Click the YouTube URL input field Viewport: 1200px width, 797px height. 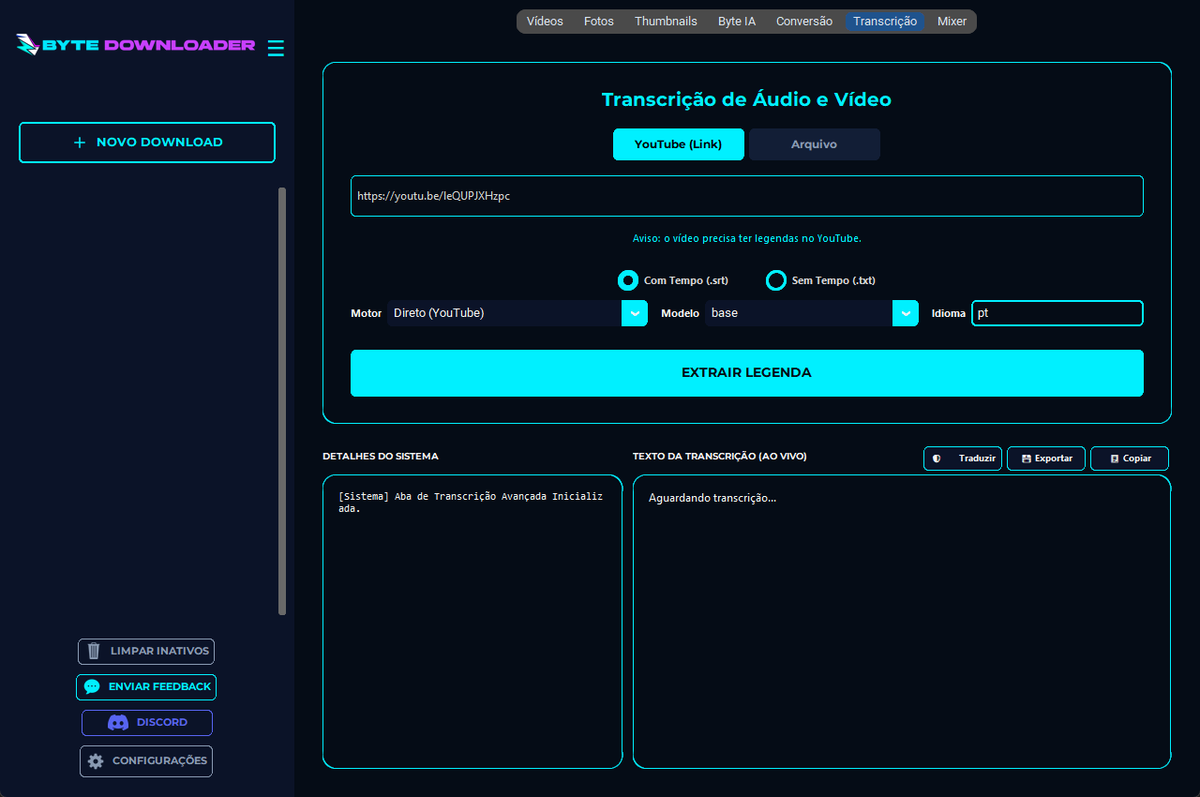click(746, 196)
